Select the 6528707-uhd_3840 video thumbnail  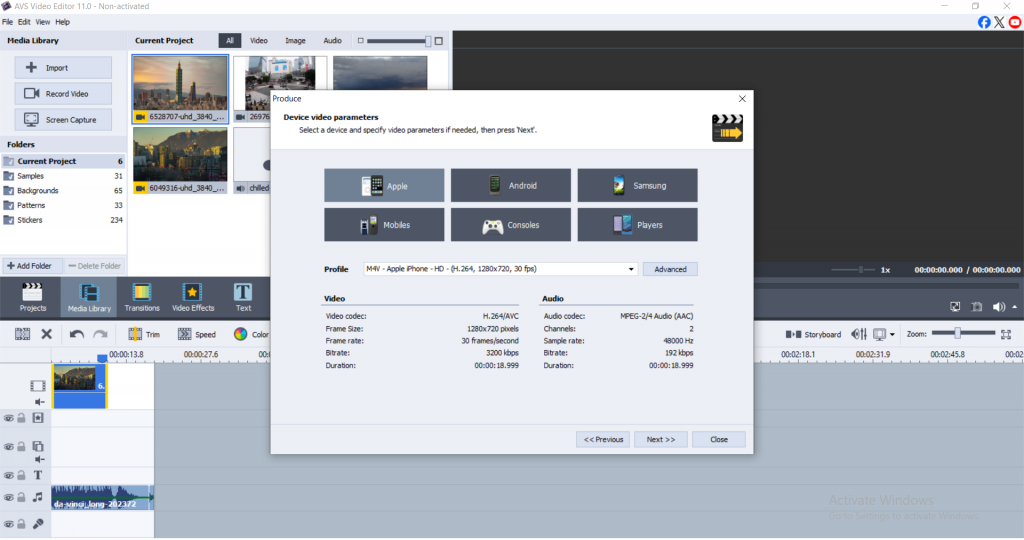[x=180, y=89]
